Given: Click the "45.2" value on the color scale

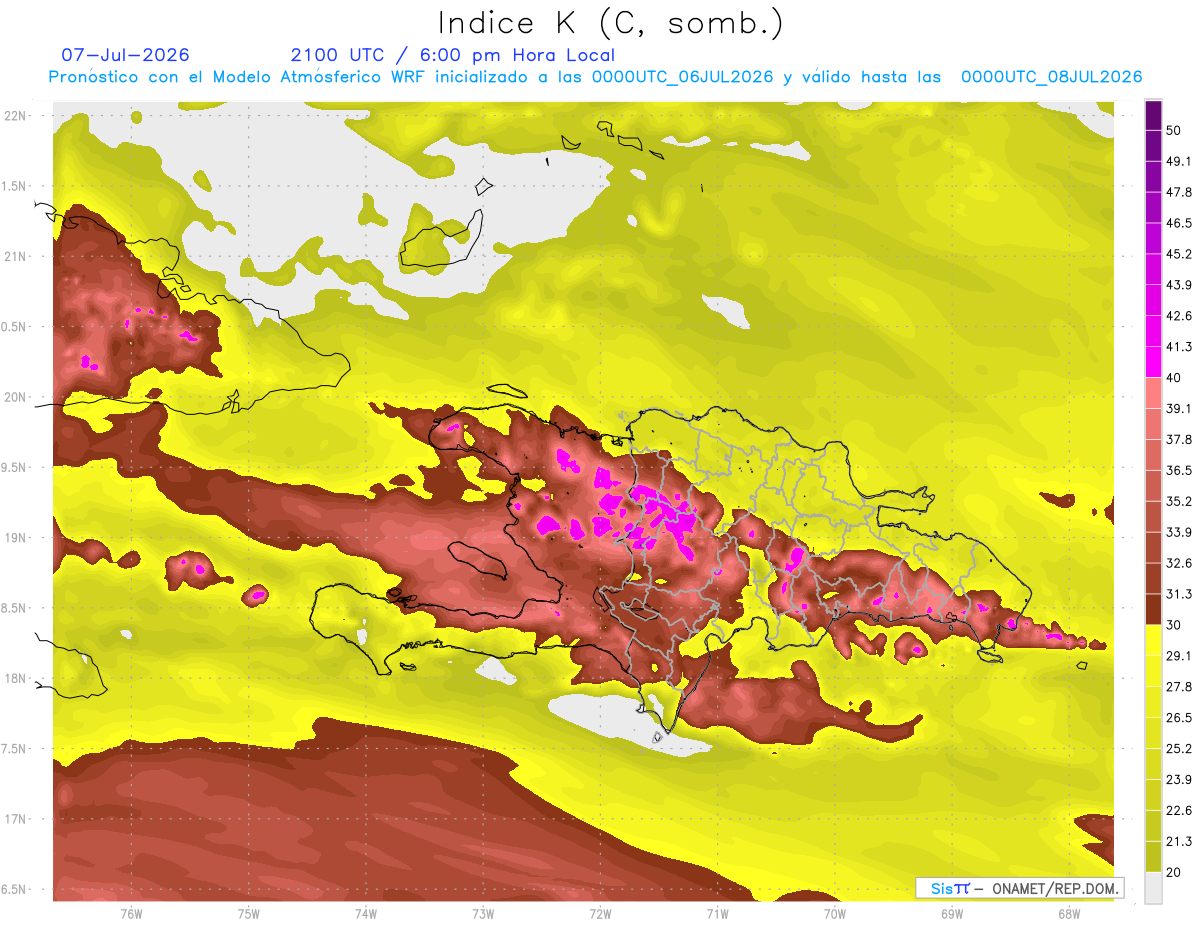Looking at the screenshot, I should 1179,254.
